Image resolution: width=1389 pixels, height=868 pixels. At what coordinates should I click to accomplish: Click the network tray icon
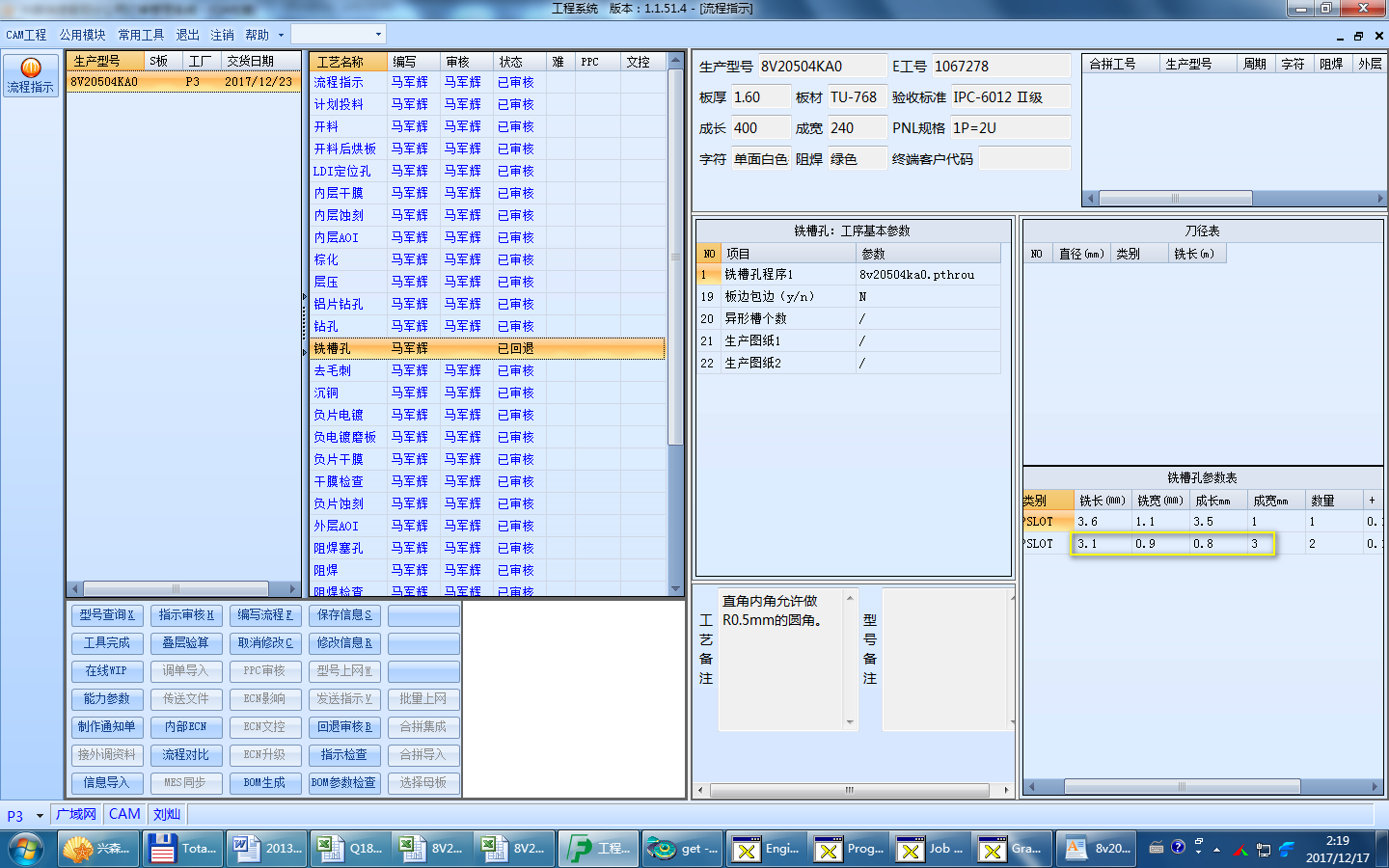point(1263,850)
